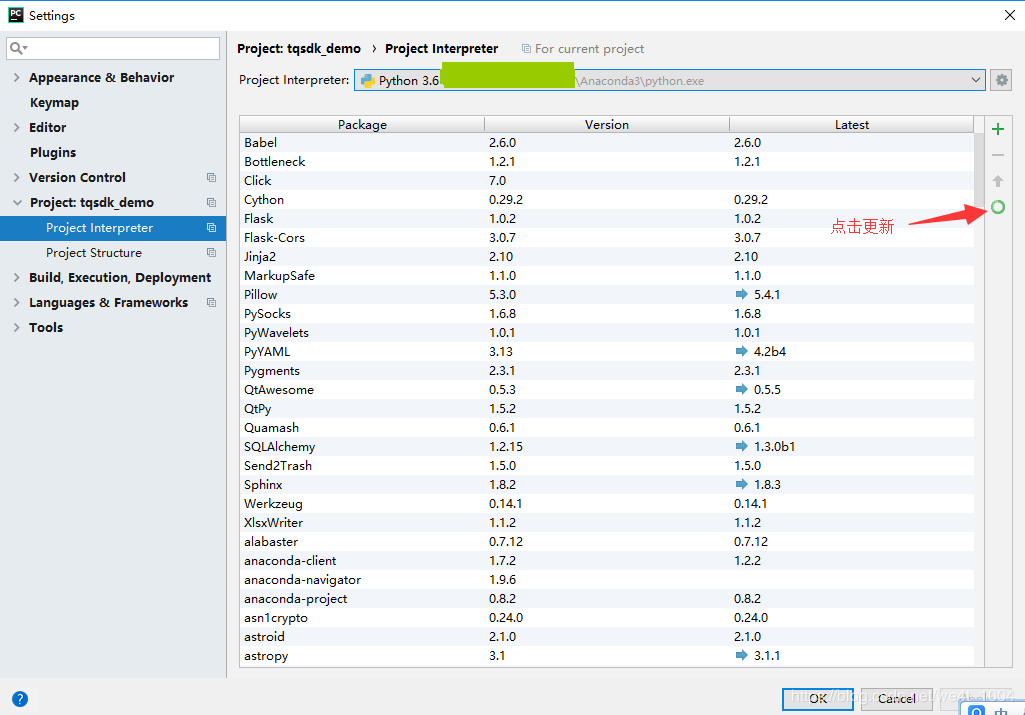Click the search magnifier icon in settings
Image resolution: width=1025 pixels, height=715 pixels.
tap(18, 48)
